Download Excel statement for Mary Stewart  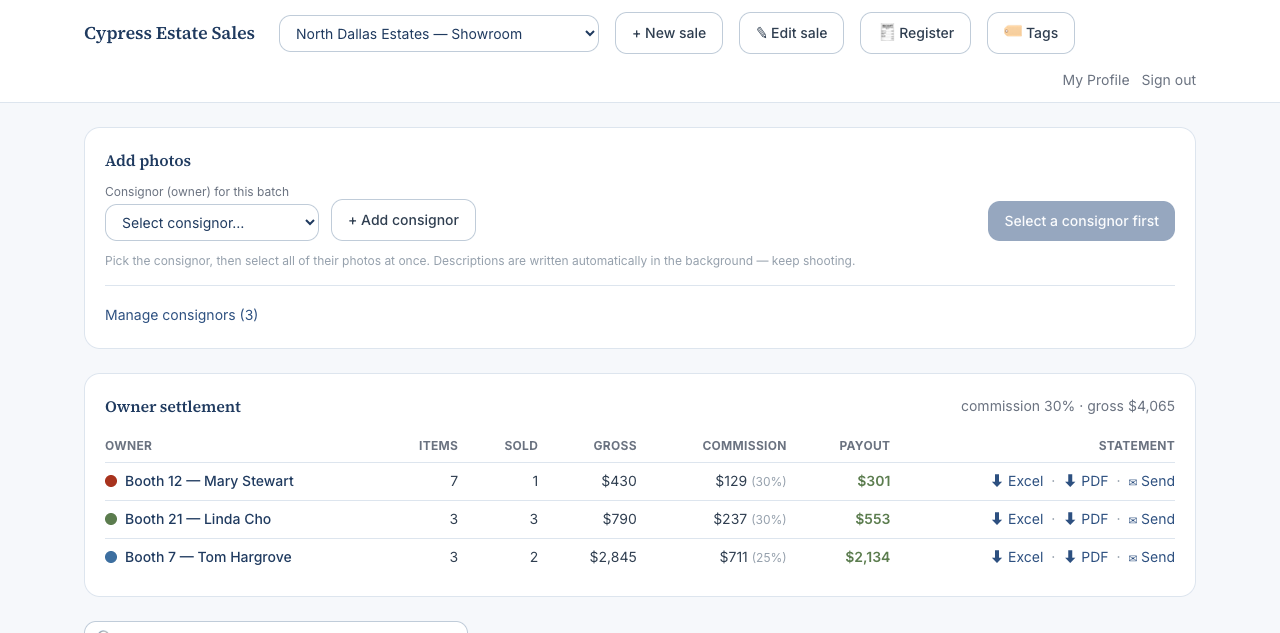(1017, 481)
